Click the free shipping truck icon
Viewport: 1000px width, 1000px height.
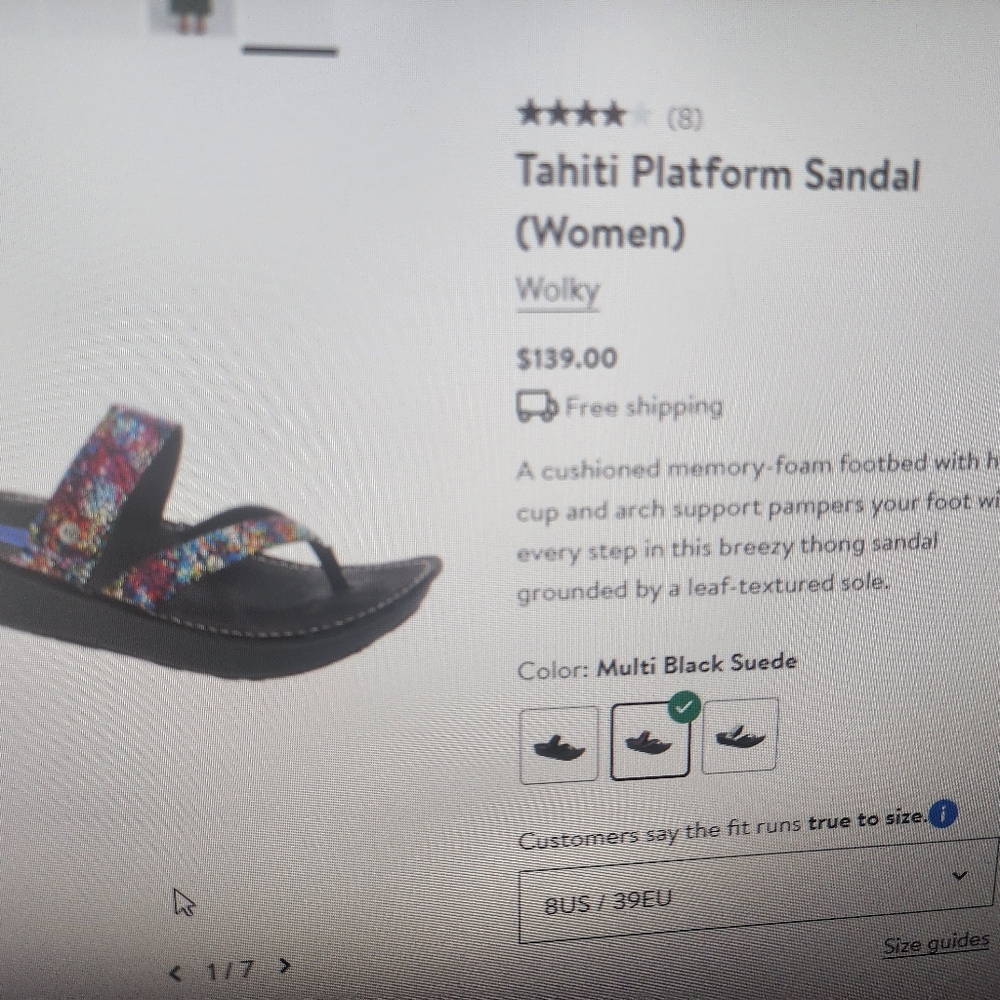click(537, 405)
